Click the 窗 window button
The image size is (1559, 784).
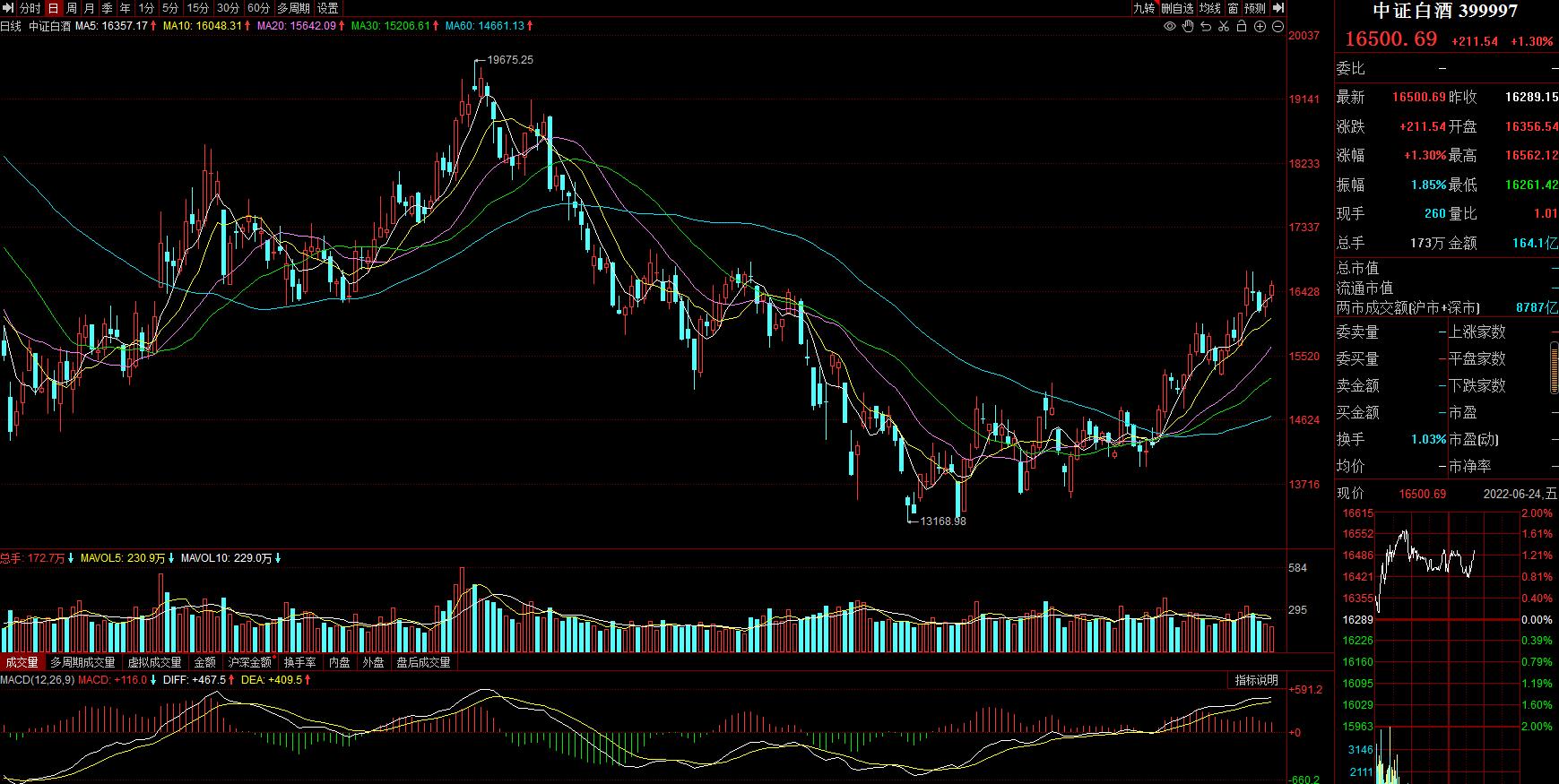pos(1233,8)
